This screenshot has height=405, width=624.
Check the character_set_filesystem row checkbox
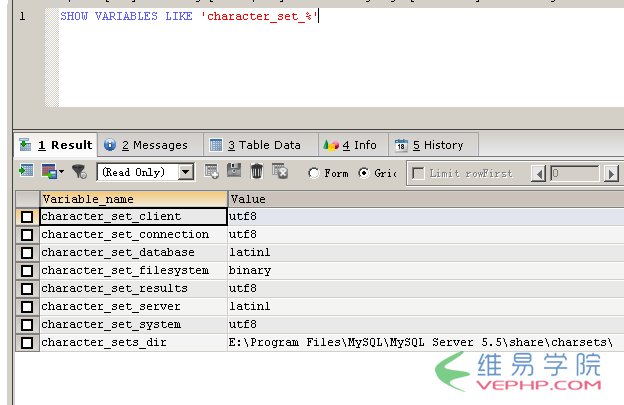[27, 271]
